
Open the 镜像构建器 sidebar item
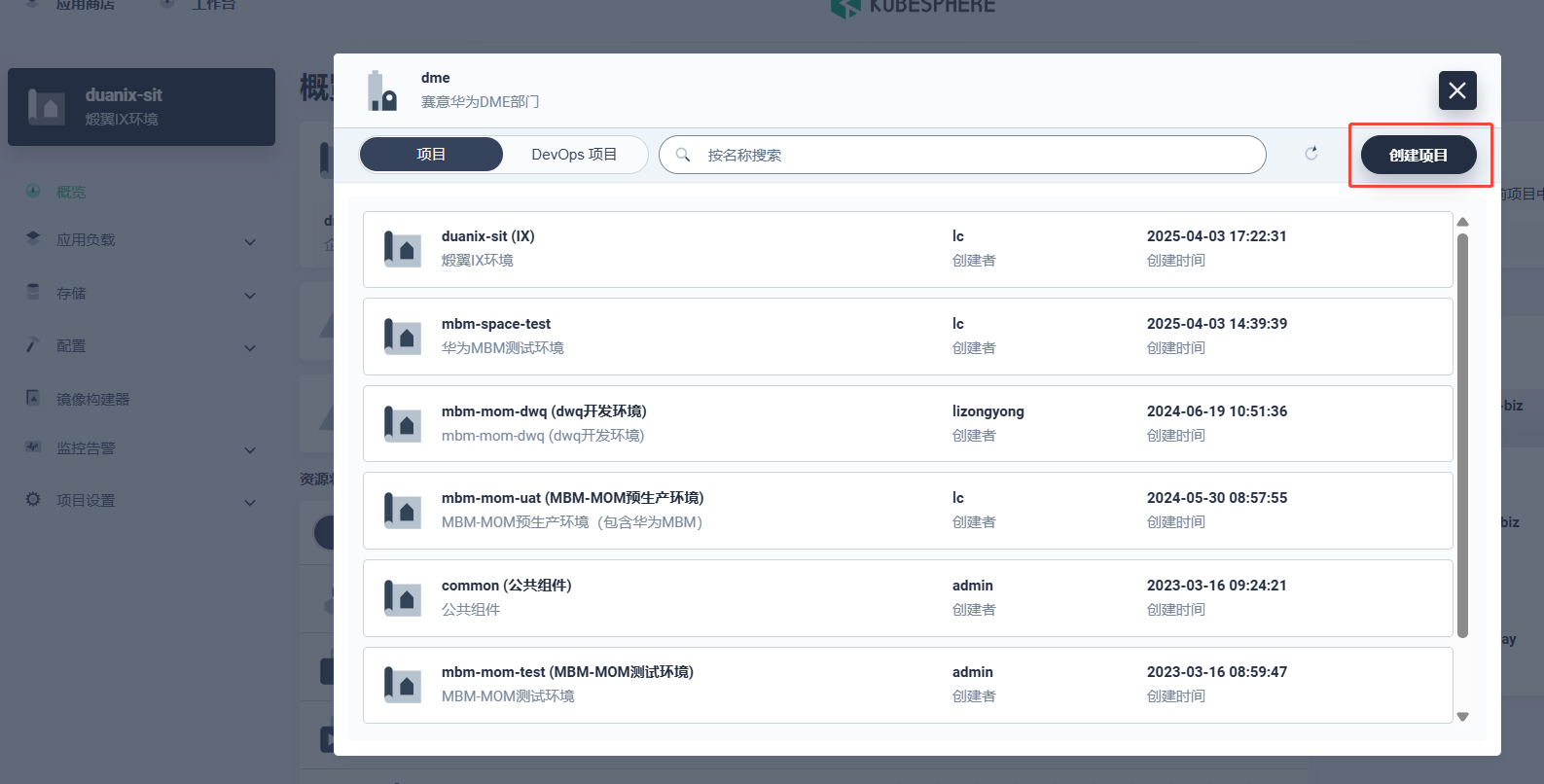[92, 399]
